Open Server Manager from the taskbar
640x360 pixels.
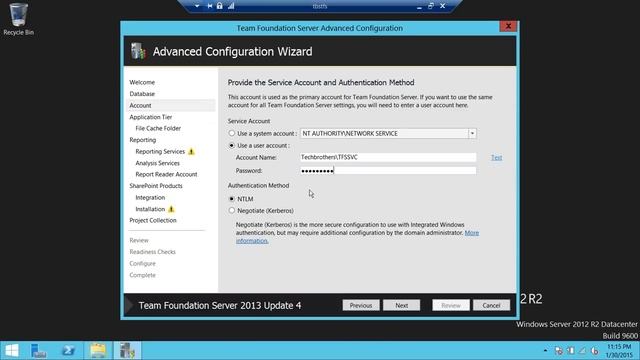[39, 351]
